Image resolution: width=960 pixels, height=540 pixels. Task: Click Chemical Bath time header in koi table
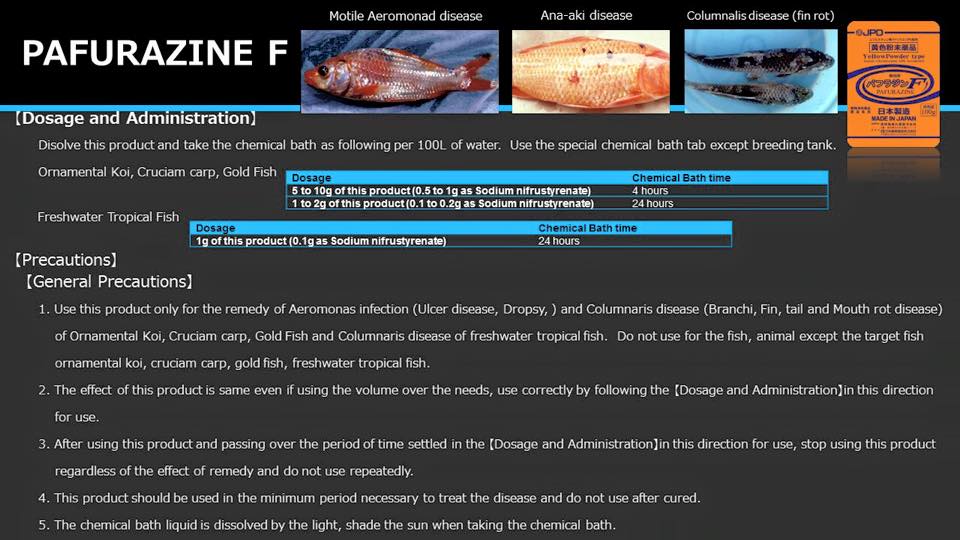(681, 178)
